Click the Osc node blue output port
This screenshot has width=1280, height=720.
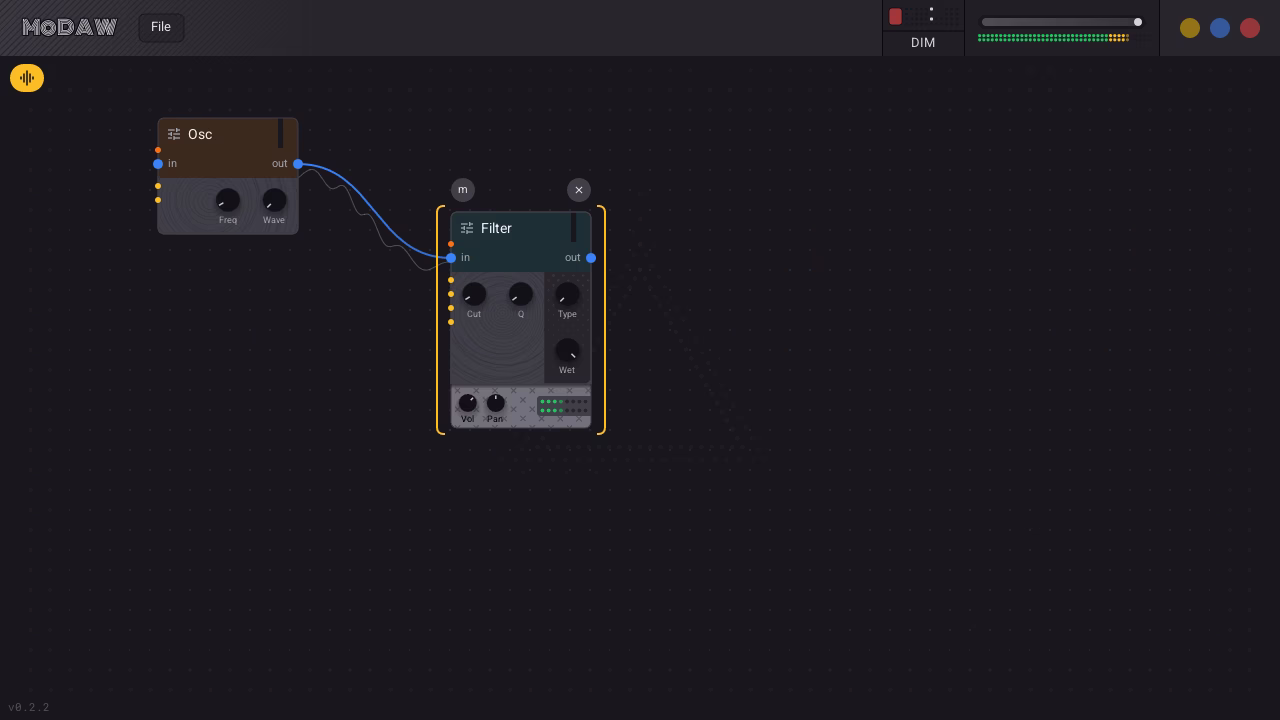pyautogui.click(x=298, y=164)
